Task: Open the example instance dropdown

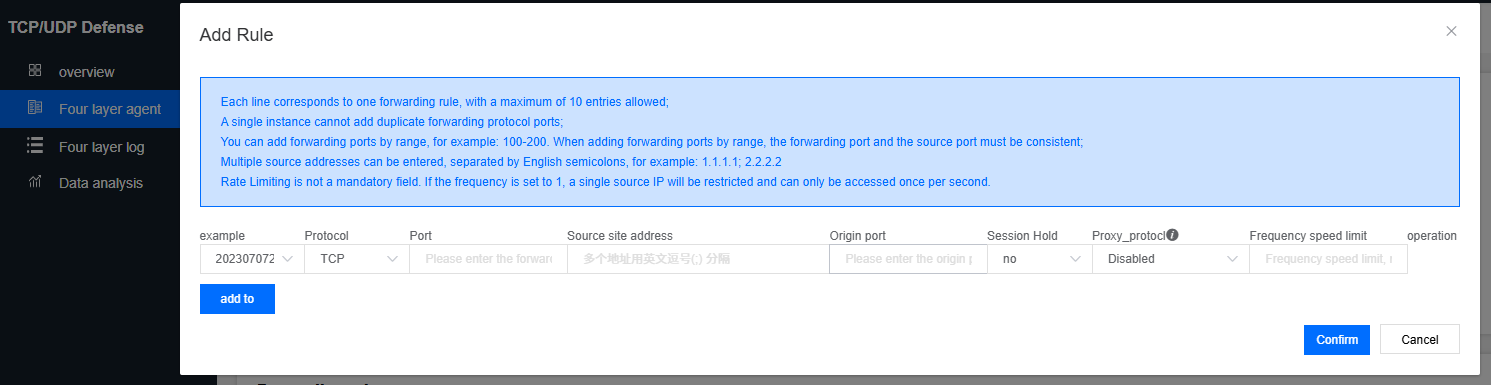Action: pos(252,259)
